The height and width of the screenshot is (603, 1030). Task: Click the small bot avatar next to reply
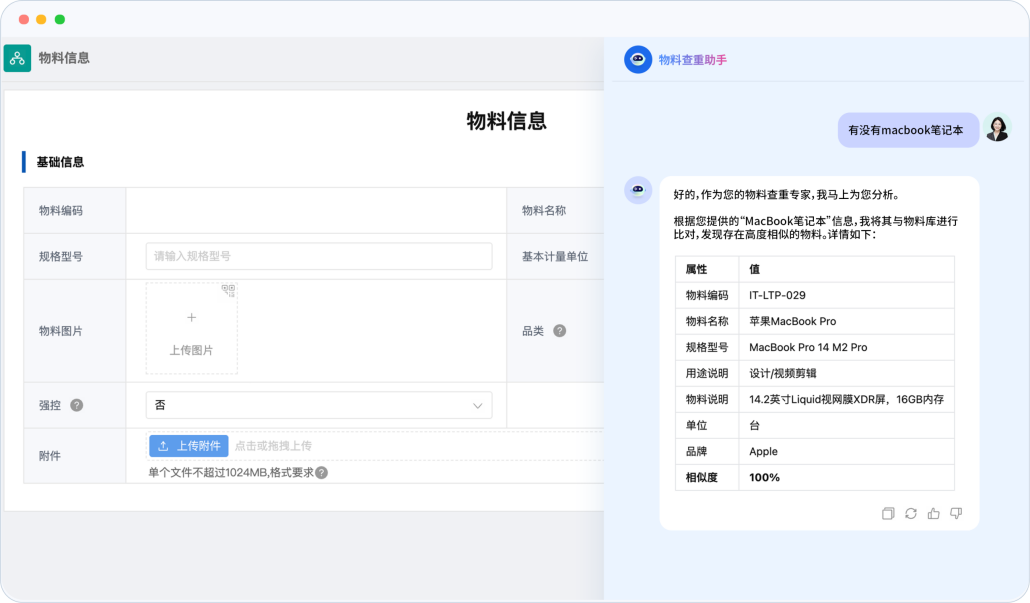638,190
